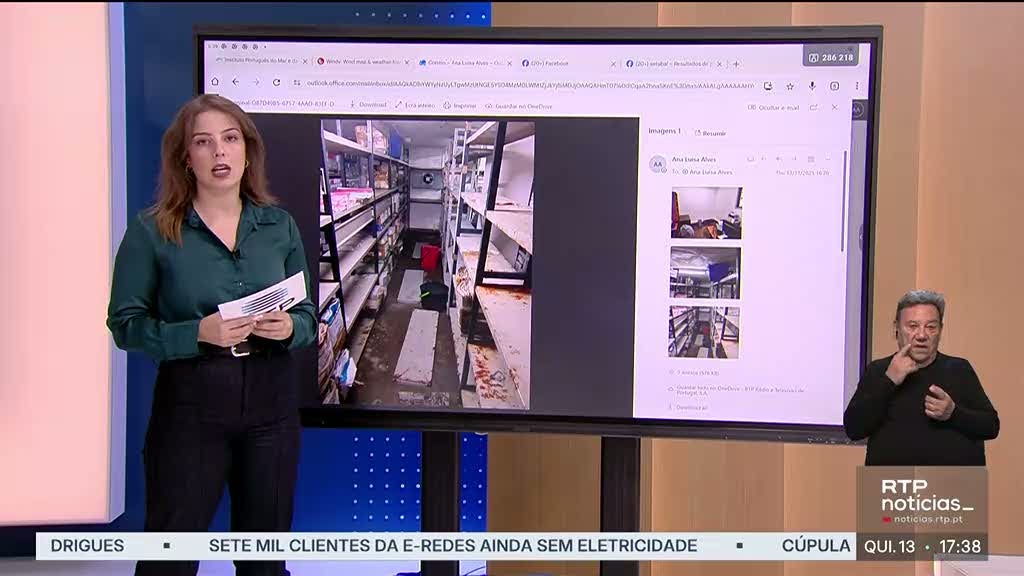
Task: Click Imprimir to print the image
Action: pos(459,105)
